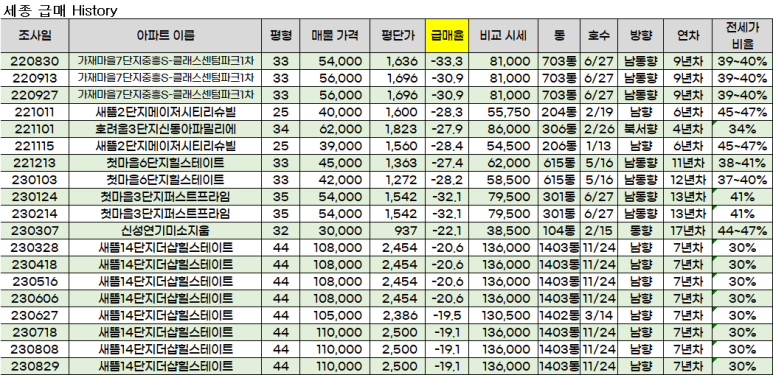Select floor cell 2/15
Viewport: 773px width, 375px height.
pos(598,231)
